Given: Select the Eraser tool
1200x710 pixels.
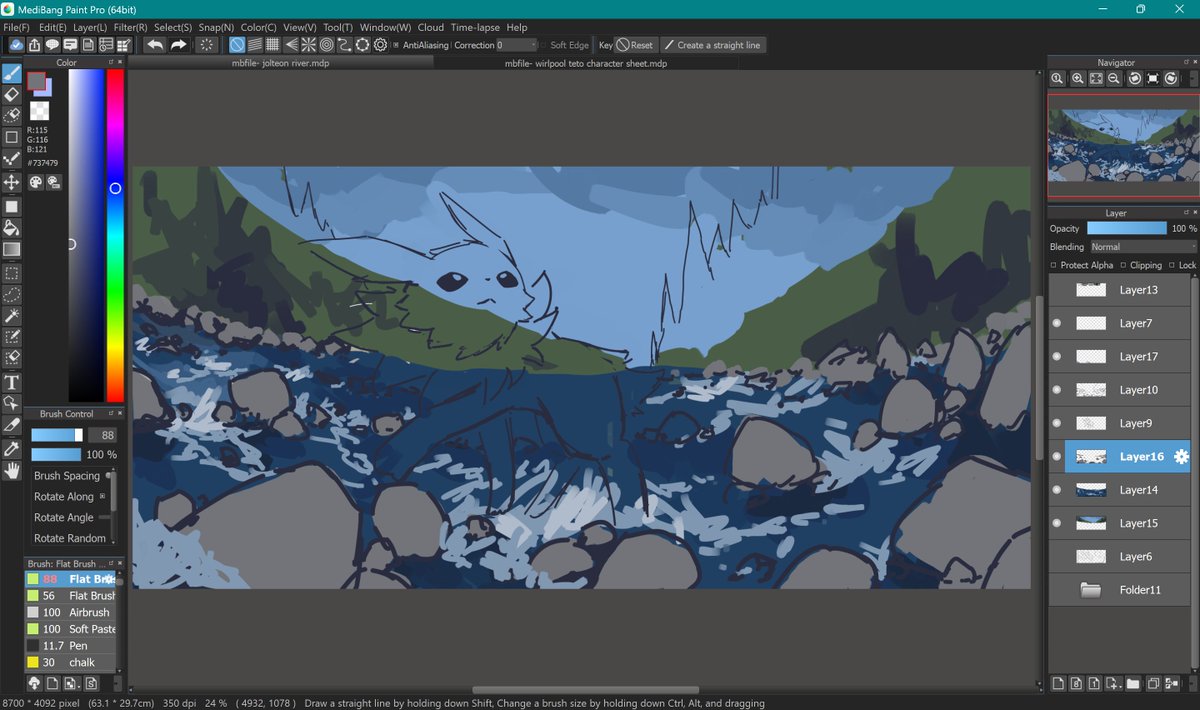Looking at the screenshot, I should 12,95.
